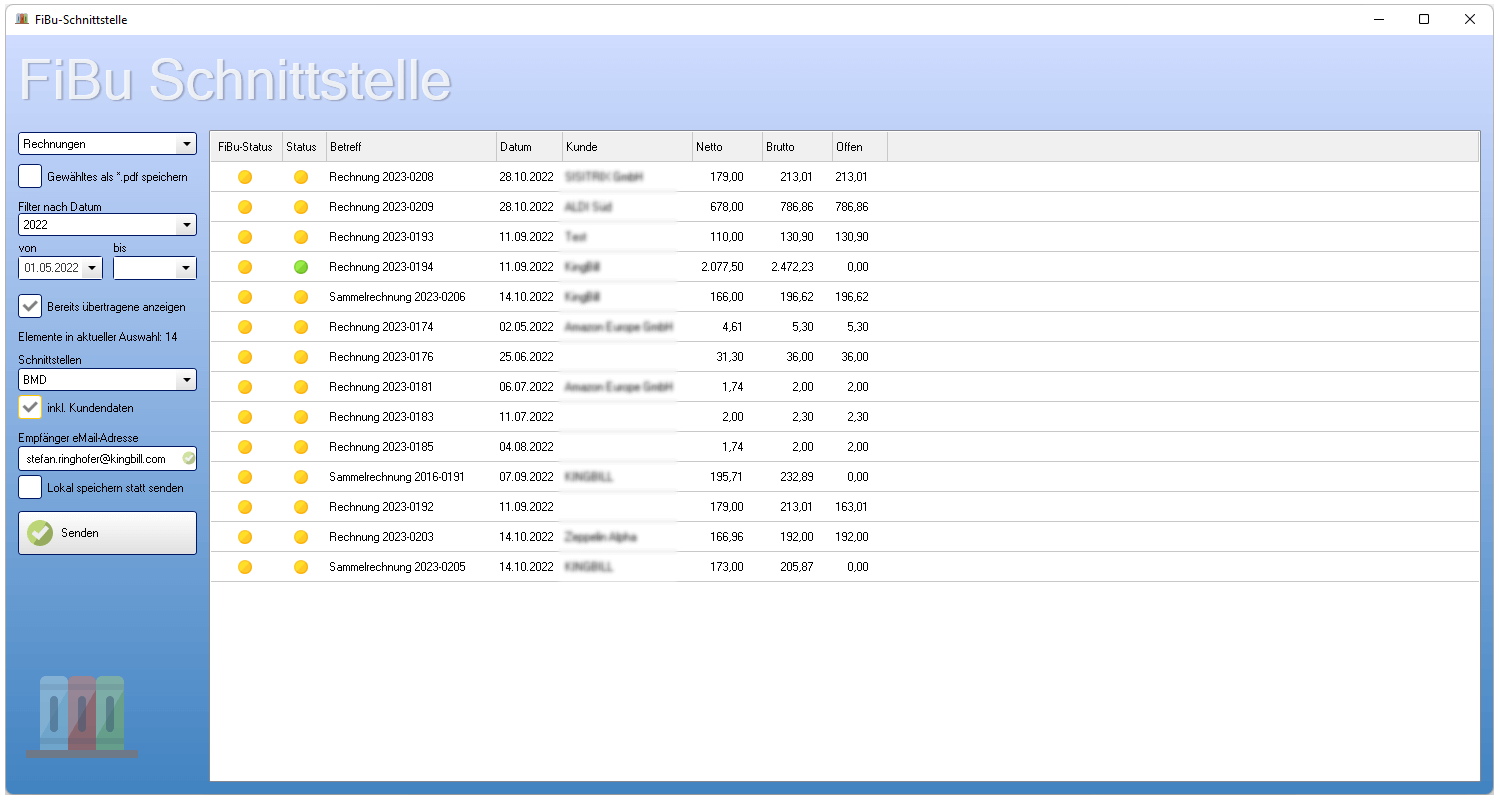Sort by Betreff column header
This screenshot has height=800, width=1500.
(411, 147)
